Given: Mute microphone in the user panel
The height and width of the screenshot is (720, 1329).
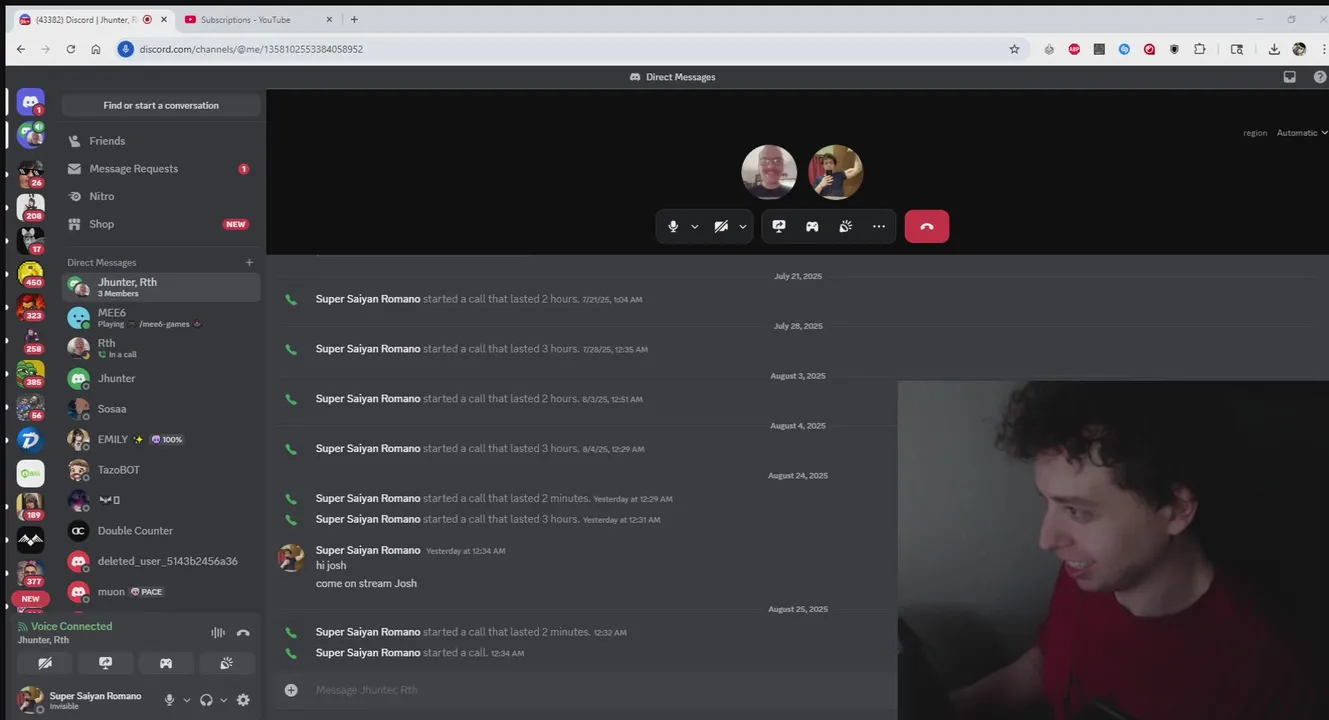Looking at the screenshot, I should 169,700.
